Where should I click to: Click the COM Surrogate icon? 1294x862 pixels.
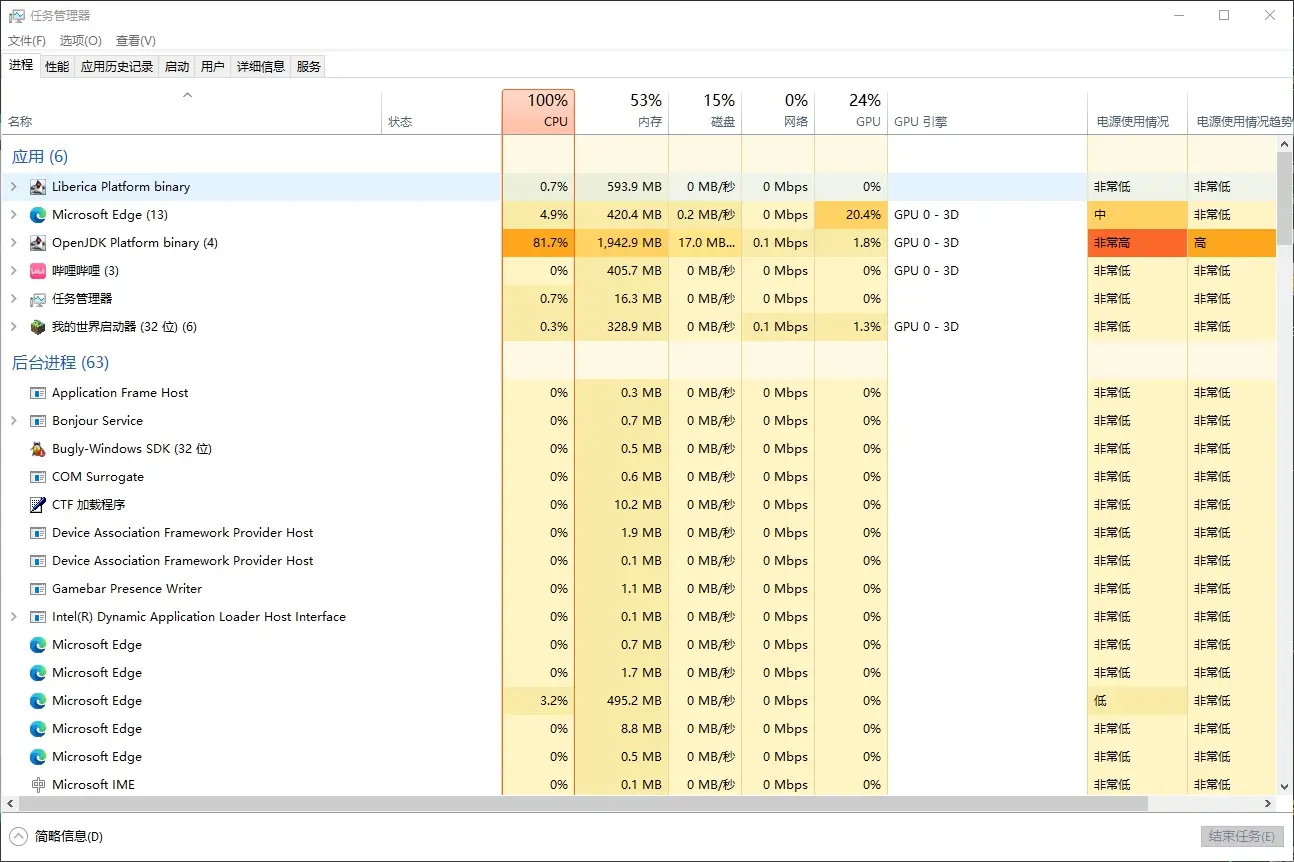pos(38,477)
